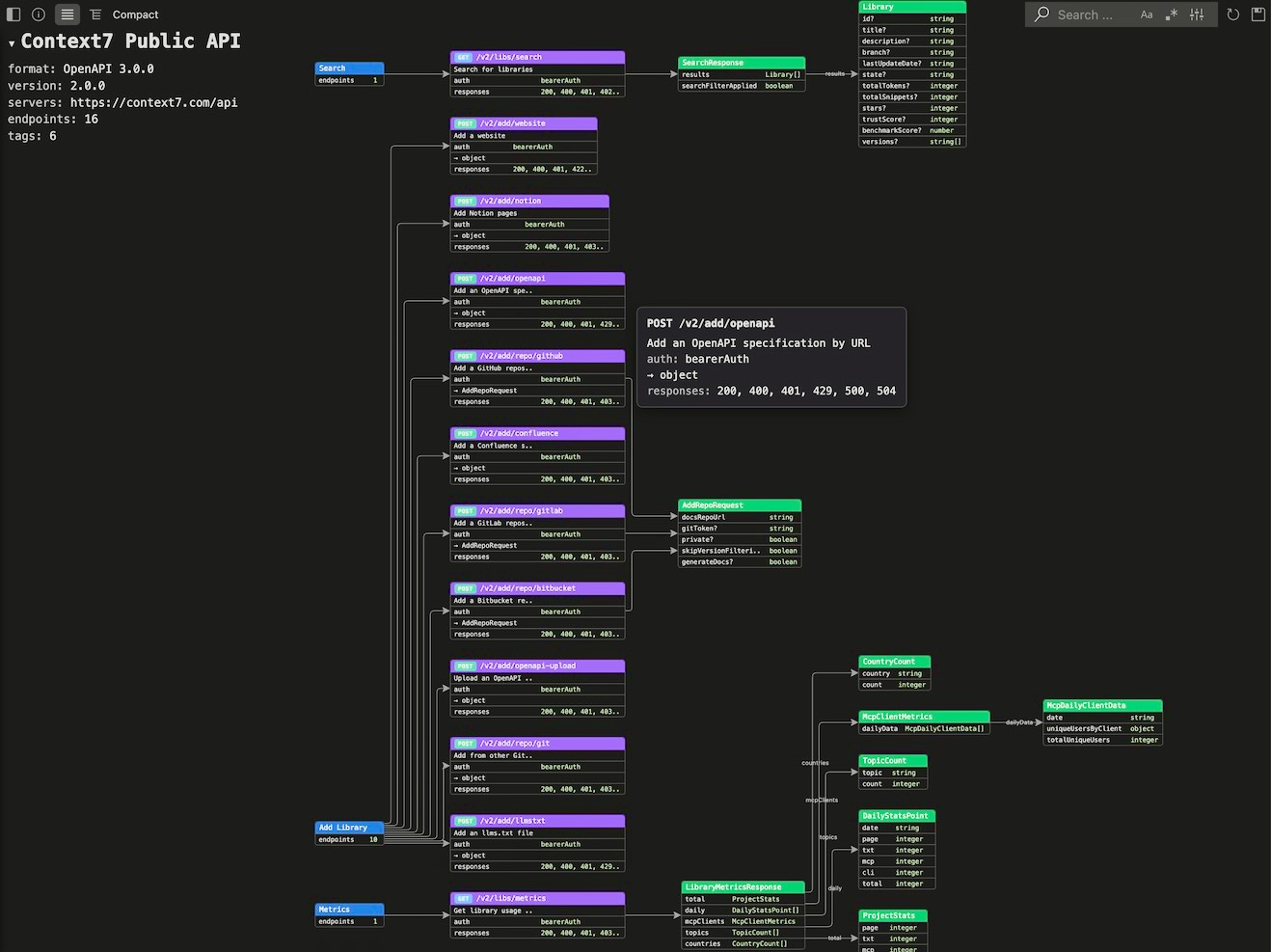Open the McpDailyClientData schema header
Viewport: 1271px width, 952px height.
(x=1103, y=705)
